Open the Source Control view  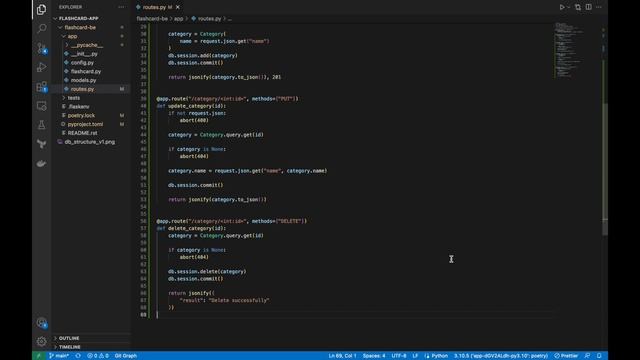point(41,48)
